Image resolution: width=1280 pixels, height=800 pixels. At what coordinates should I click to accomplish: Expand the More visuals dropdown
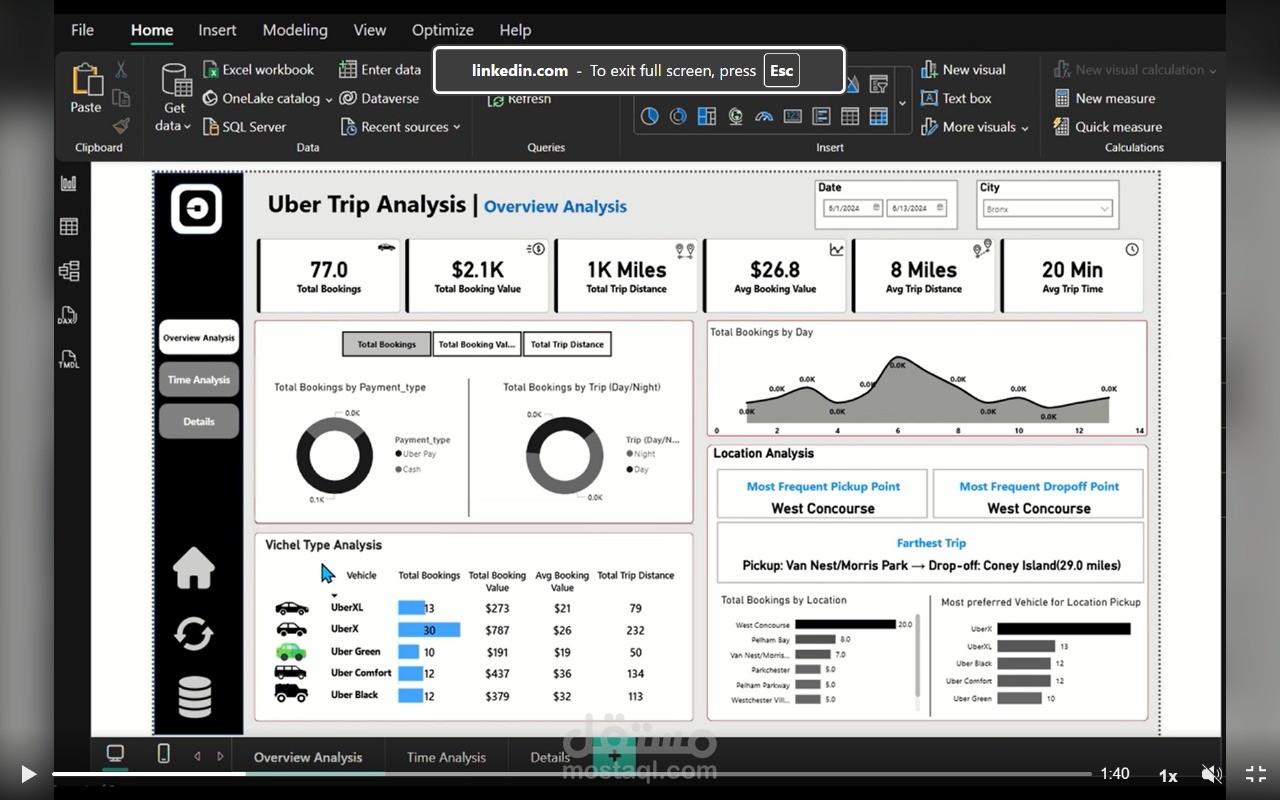point(975,127)
